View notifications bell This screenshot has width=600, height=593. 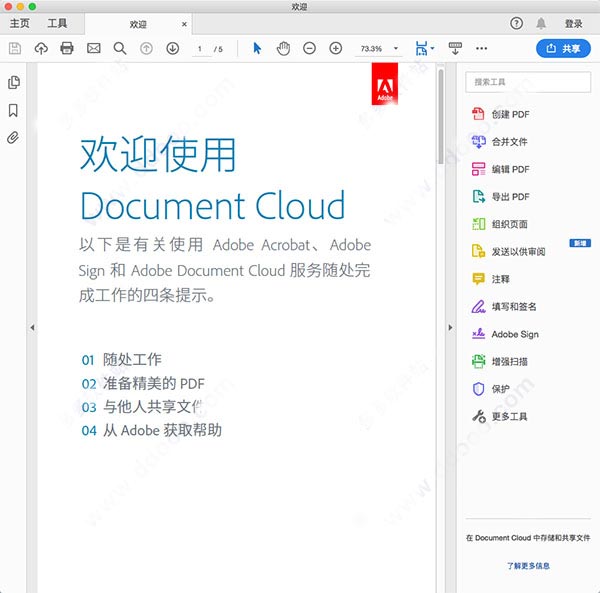tap(541, 24)
